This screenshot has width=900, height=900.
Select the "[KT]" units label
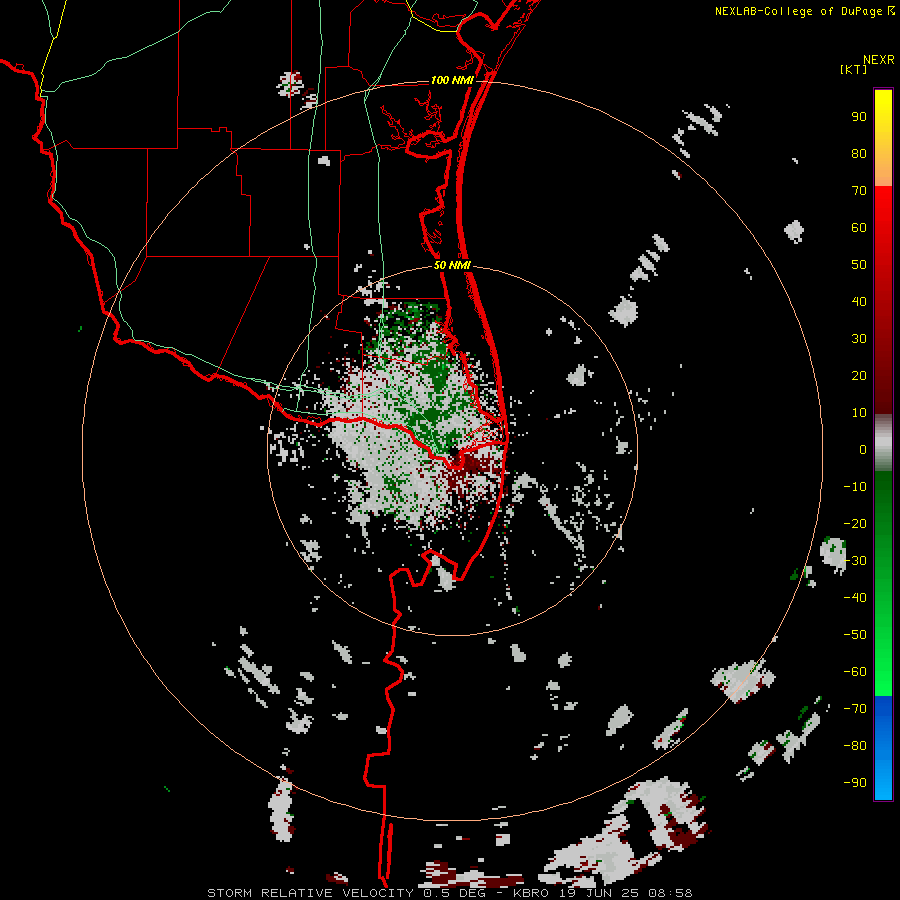[853, 69]
